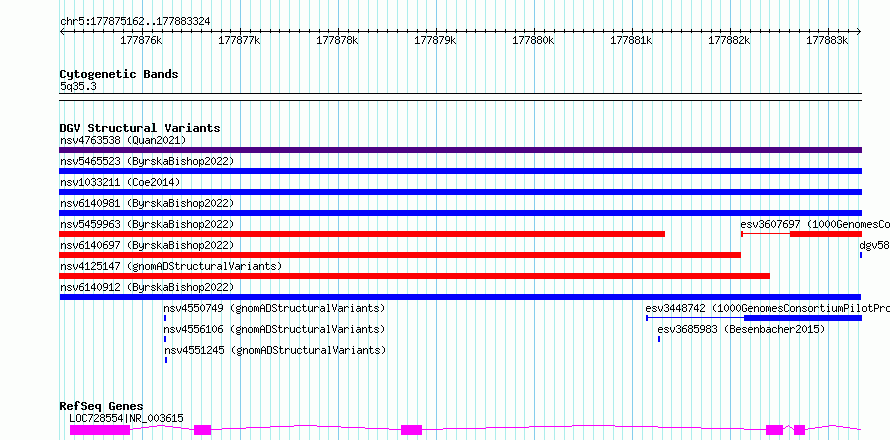Viewport: 890px width, 440px height.
Task: Click the 177878k ruler tick label
Action: [x=337, y=41]
